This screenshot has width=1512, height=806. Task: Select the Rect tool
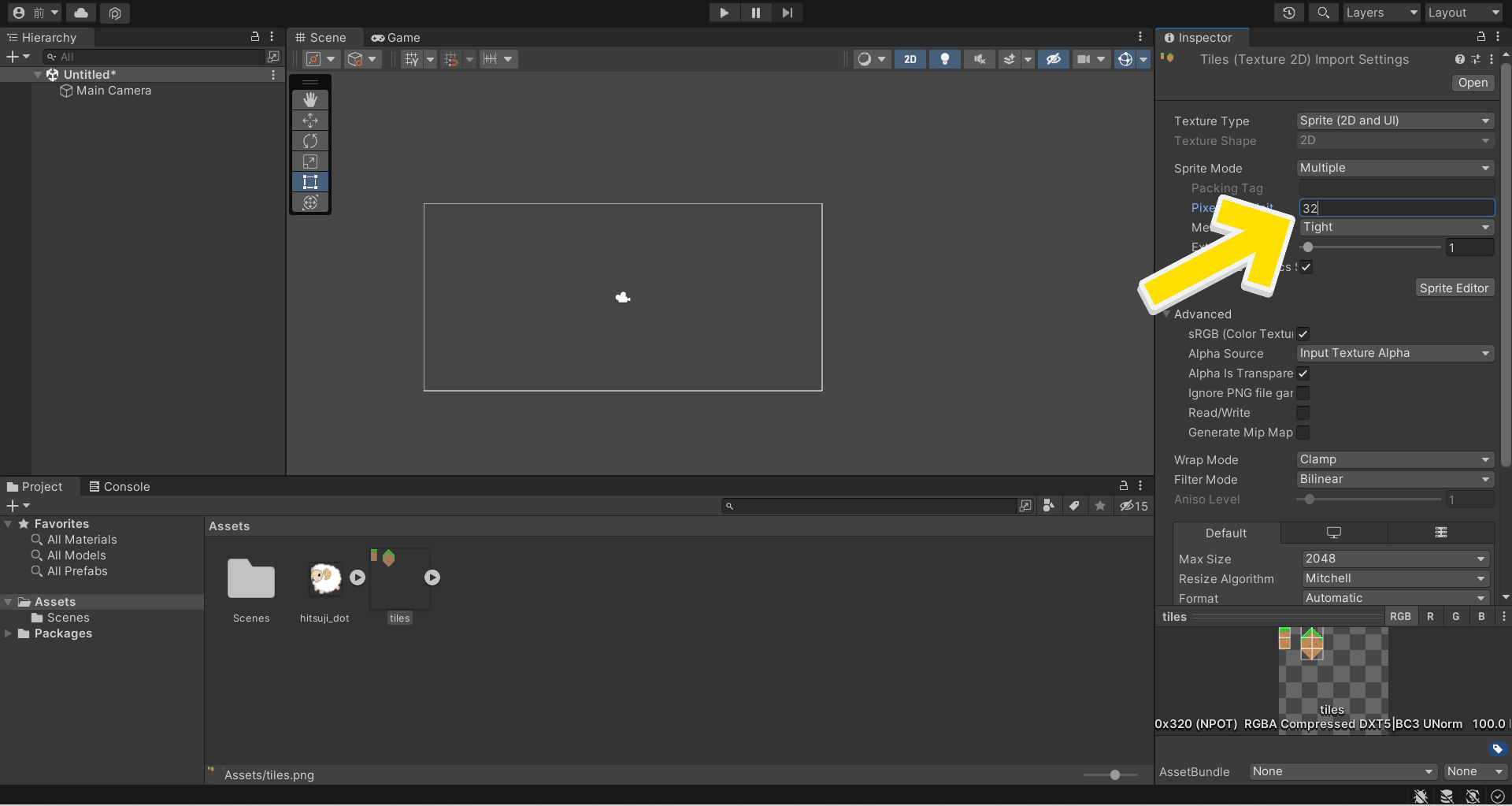point(310,182)
